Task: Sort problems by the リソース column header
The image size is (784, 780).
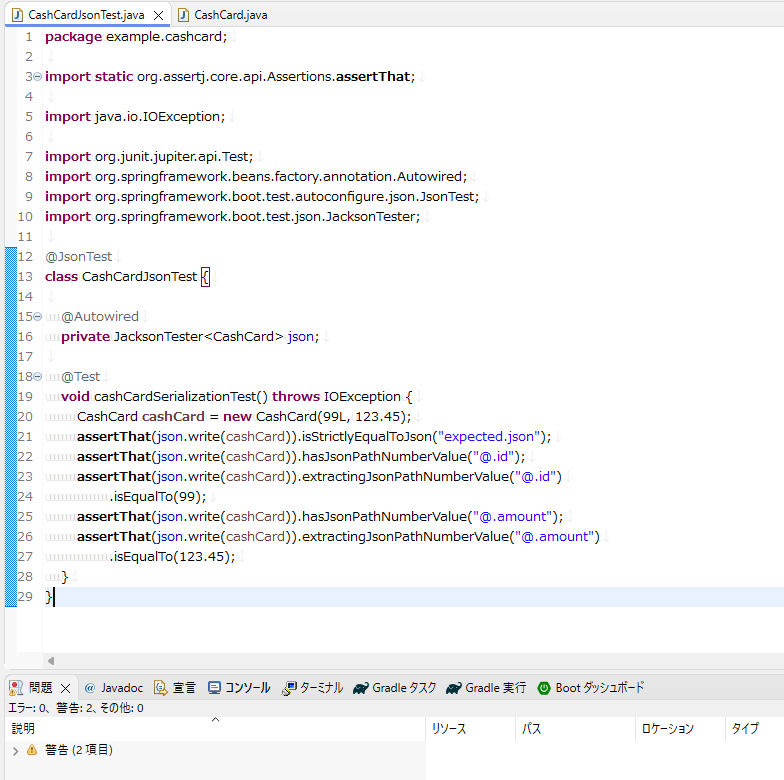Action: (470, 729)
